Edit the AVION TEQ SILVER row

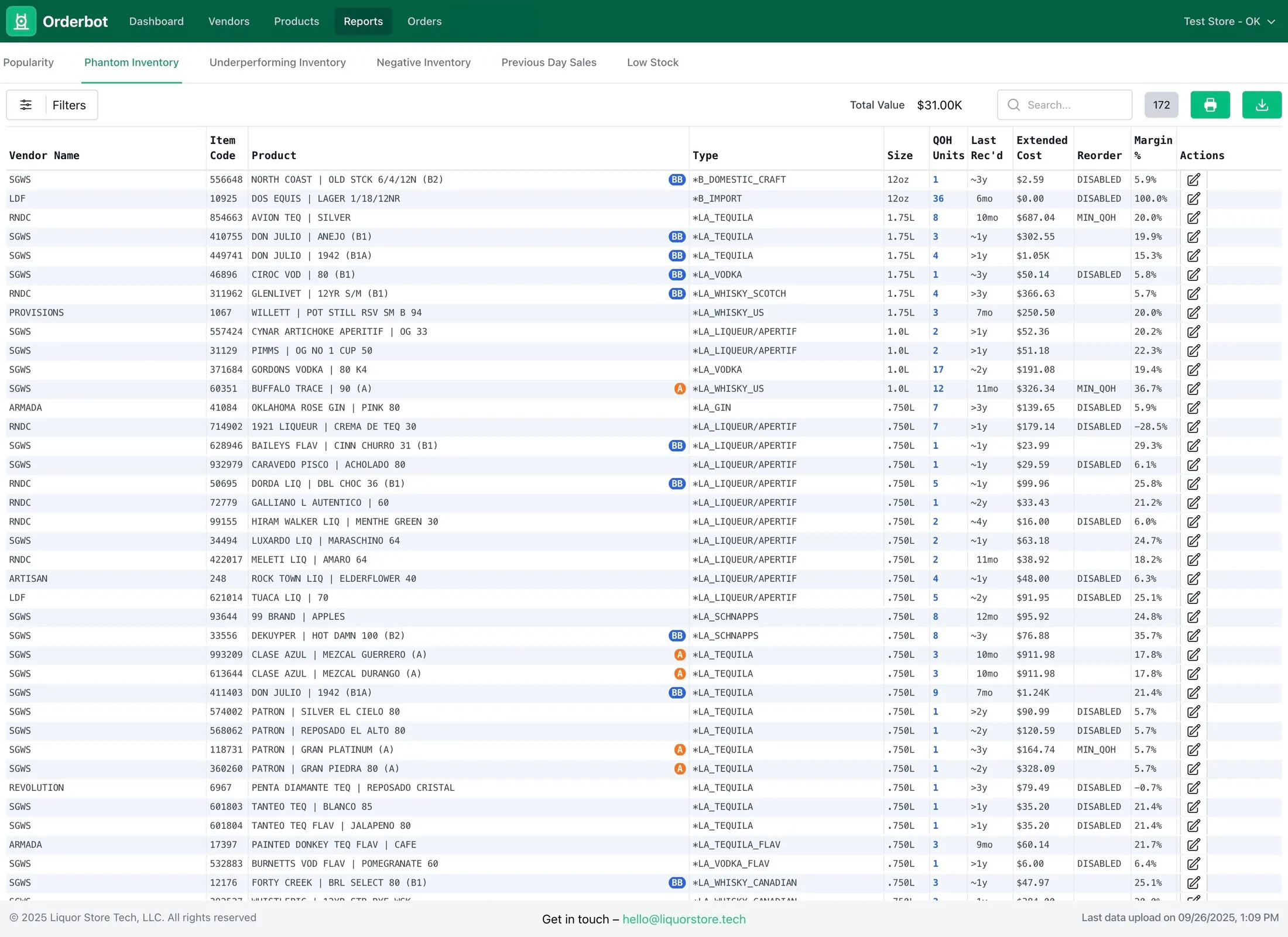pyautogui.click(x=1194, y=218)
